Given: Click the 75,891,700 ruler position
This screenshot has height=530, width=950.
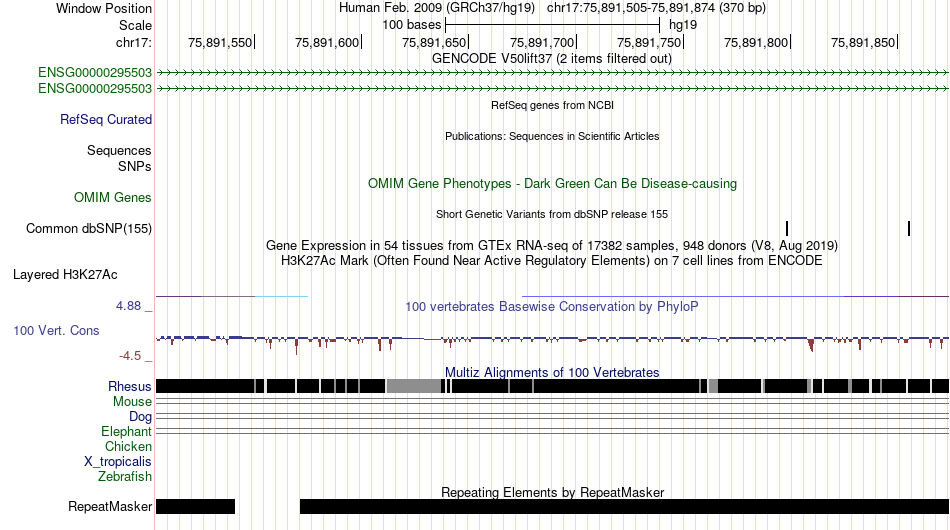Looking at the screenshot, I should (542, 42).
